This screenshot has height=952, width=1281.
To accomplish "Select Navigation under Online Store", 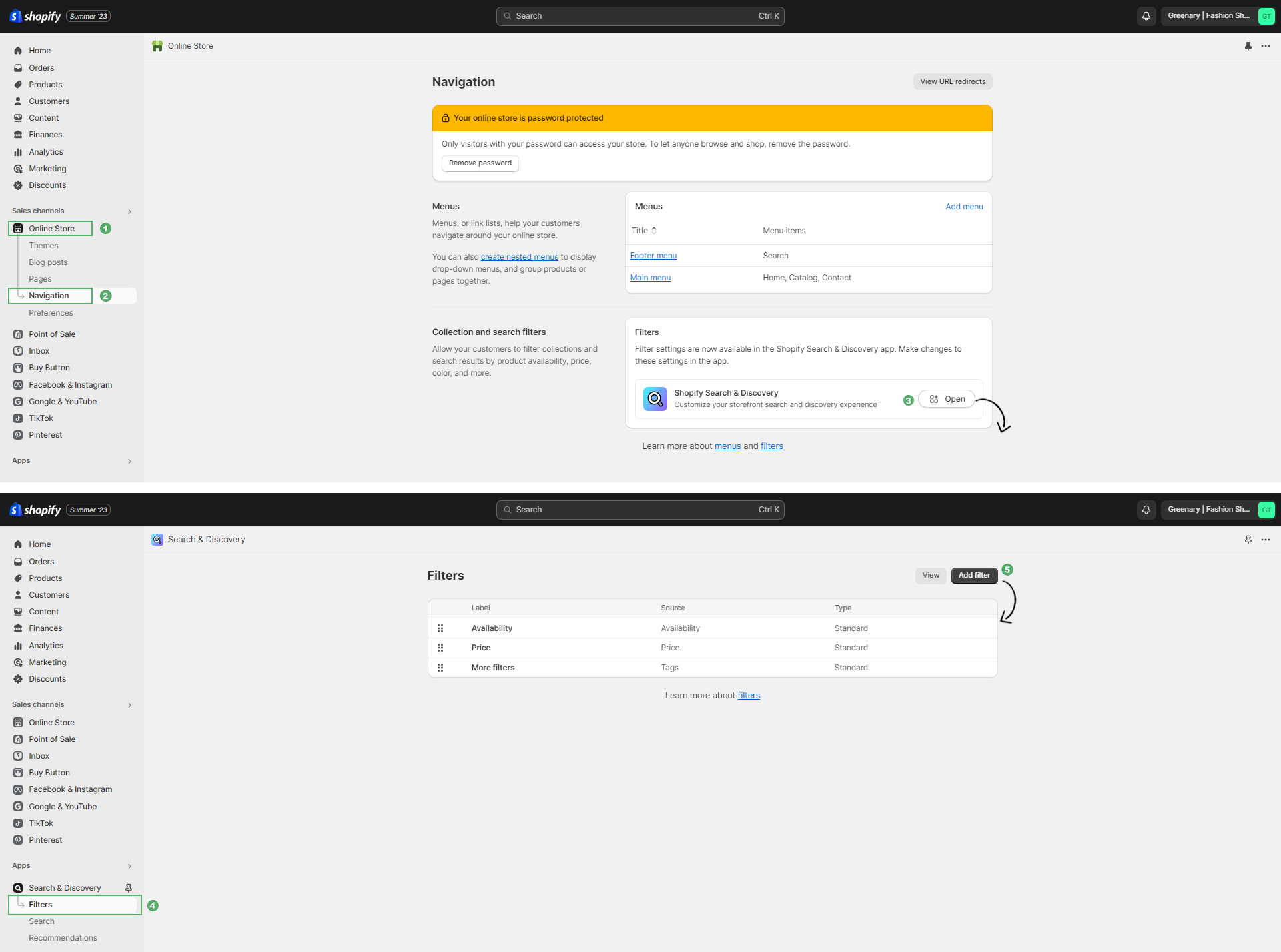I will pyautogui.click(x=49, y=296).
